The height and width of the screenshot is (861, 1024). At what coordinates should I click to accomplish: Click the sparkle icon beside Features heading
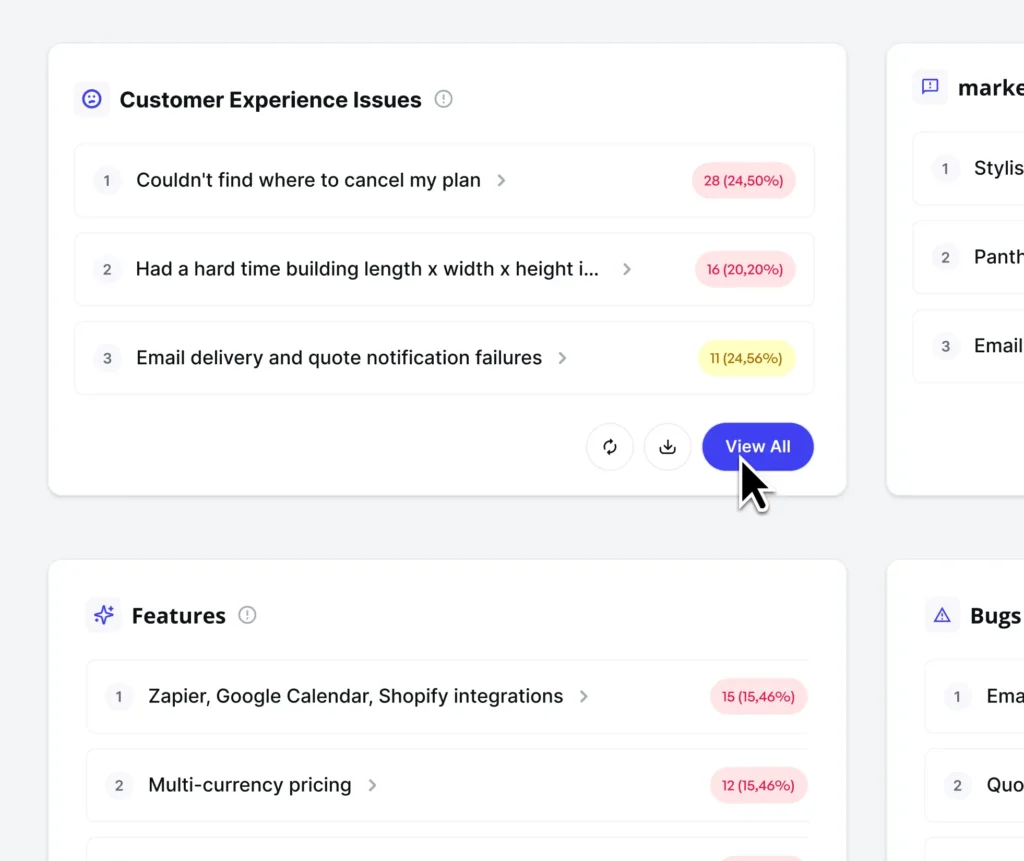click(x=104, y=615)
